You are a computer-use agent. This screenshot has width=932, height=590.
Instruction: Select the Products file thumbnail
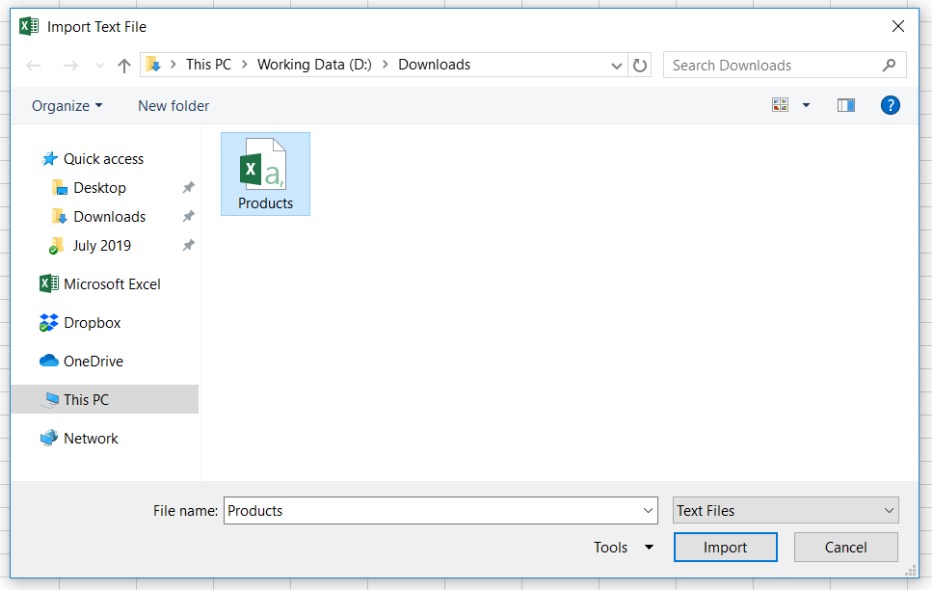point(265,173)
